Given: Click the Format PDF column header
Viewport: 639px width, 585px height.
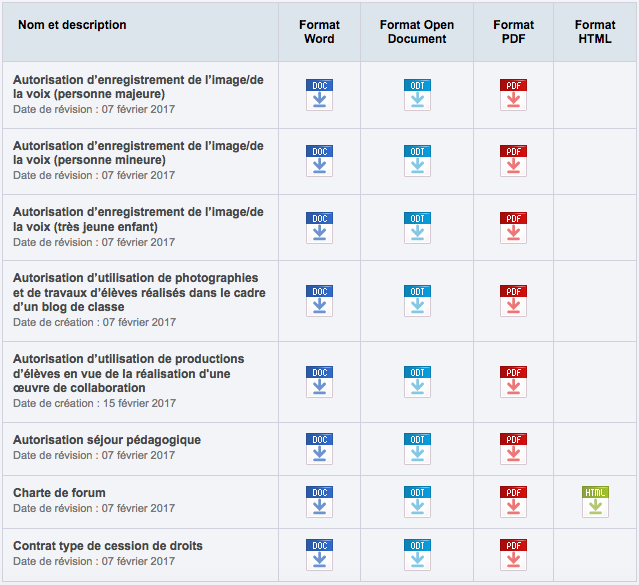Looking at the screenshot, I should coord(513,32).
